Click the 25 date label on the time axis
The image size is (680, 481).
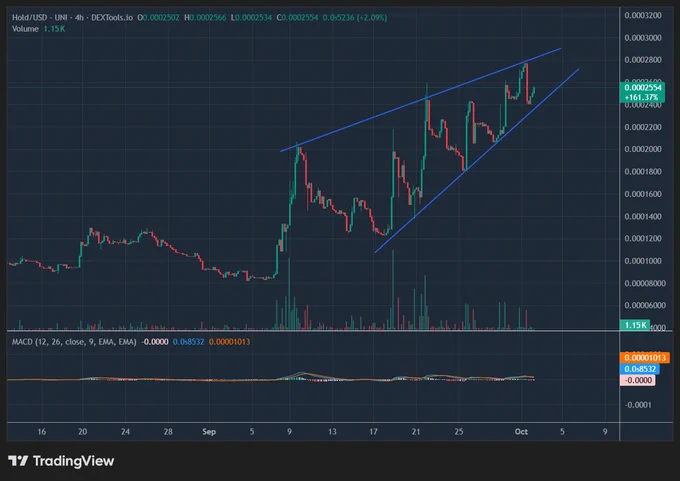click(x=459, y=432)
